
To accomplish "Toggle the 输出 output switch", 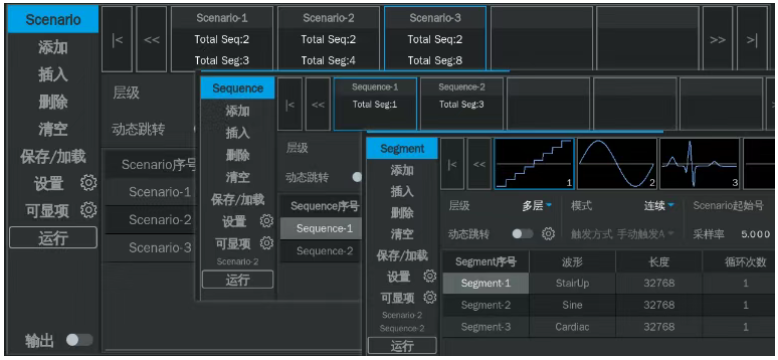I will [x=80, y=340].
